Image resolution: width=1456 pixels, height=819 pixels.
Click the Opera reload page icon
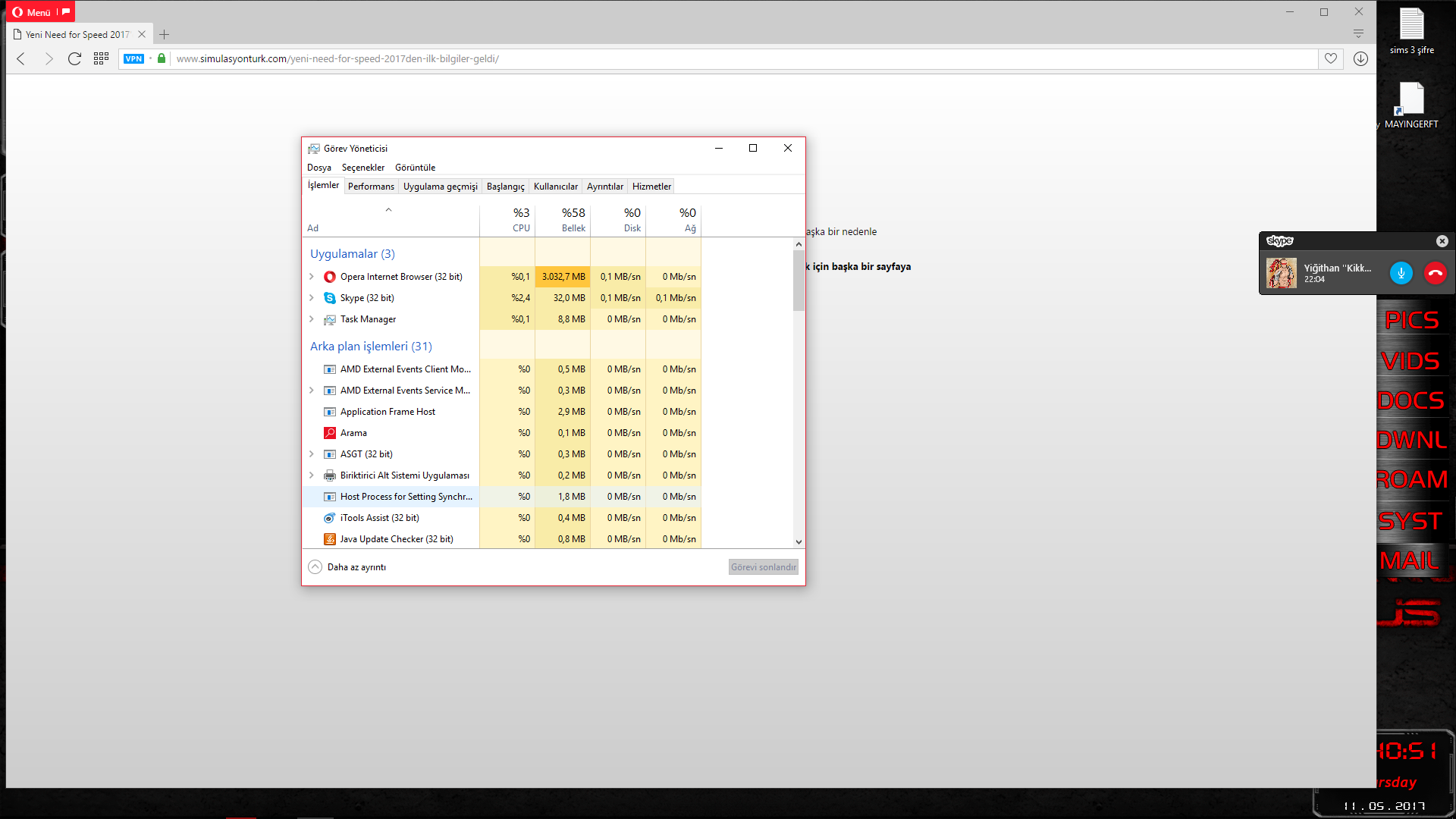(74, 58)
